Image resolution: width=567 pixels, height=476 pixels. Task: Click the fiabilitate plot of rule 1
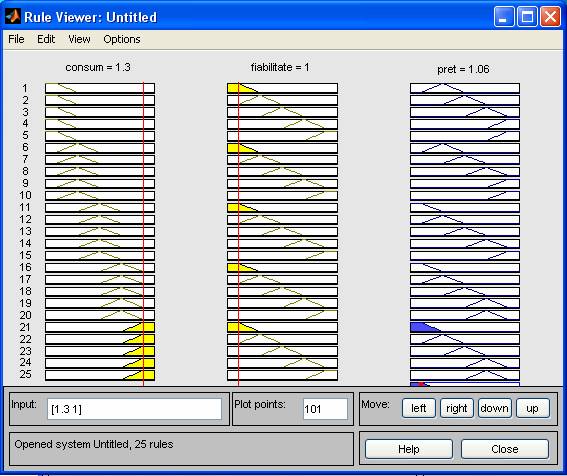(282, 88)
